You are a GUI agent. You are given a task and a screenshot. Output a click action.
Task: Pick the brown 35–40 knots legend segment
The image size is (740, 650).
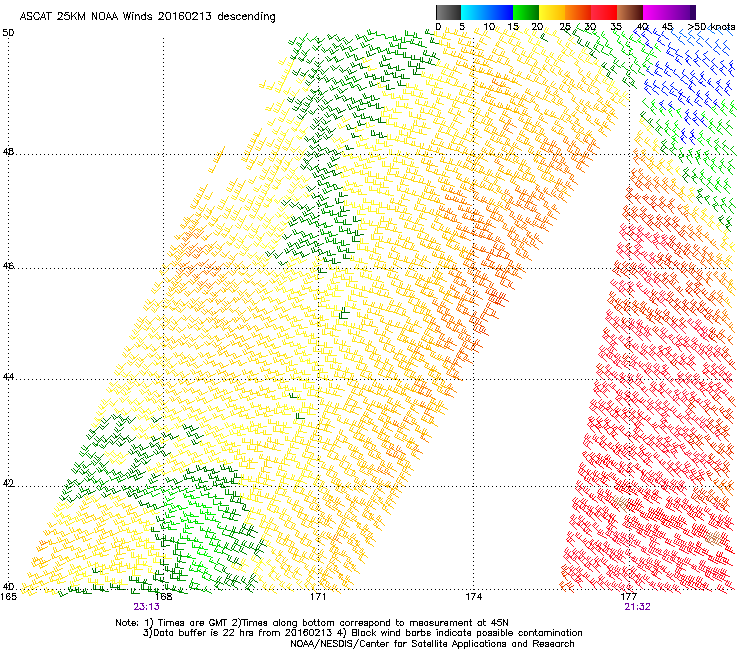(630, 12)
